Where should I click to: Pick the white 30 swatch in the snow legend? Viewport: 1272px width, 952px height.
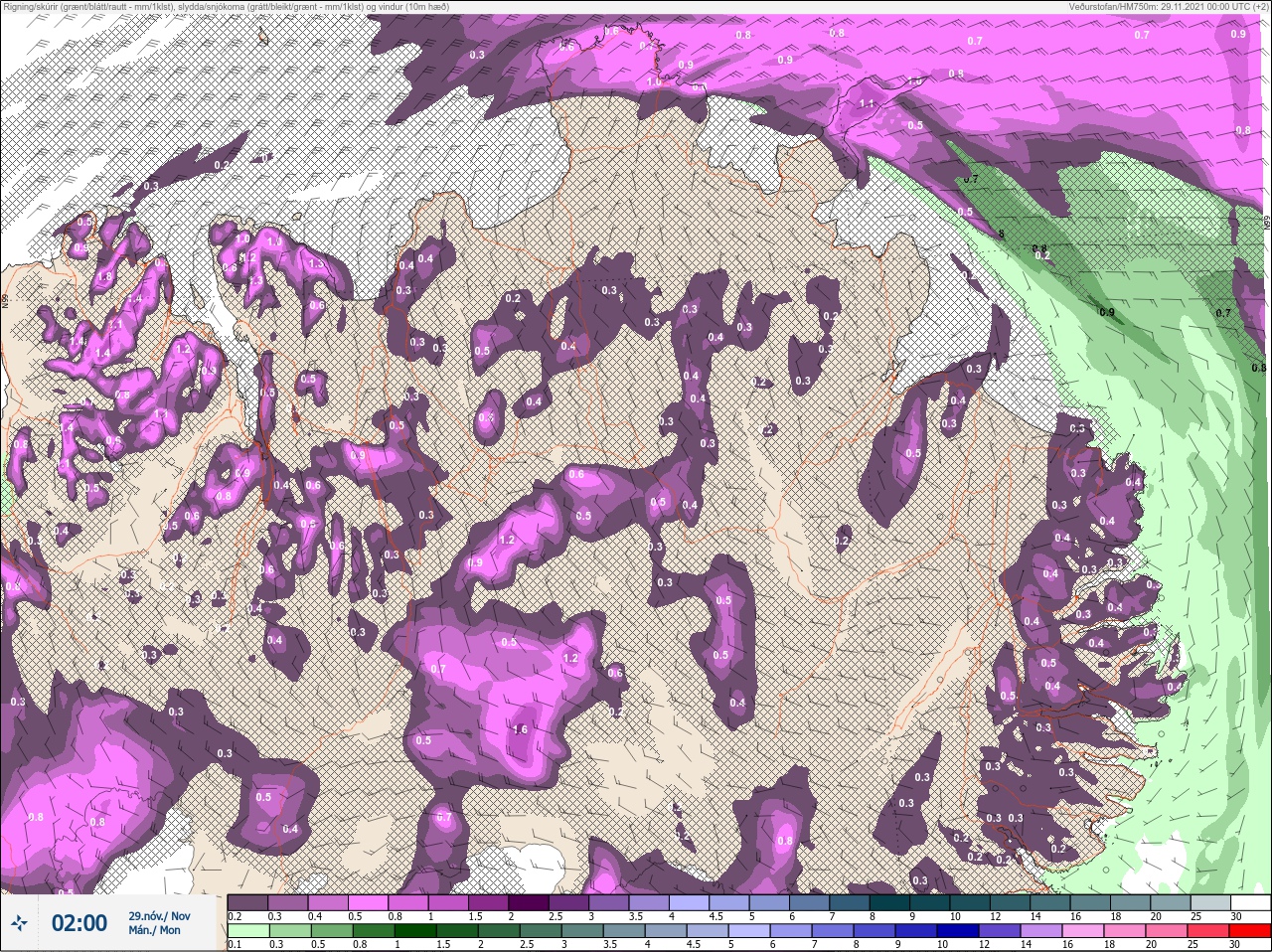point(1251,901)
